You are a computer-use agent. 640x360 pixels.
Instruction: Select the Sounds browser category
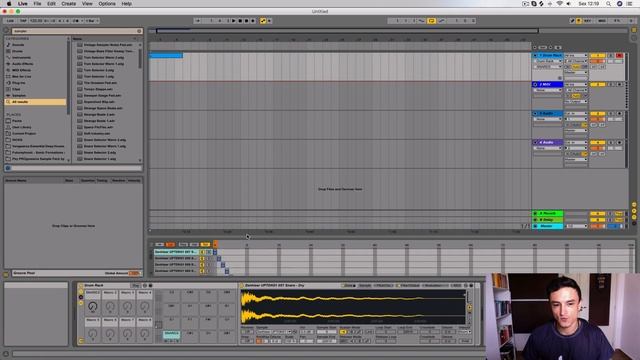click(x=18, y=45)
